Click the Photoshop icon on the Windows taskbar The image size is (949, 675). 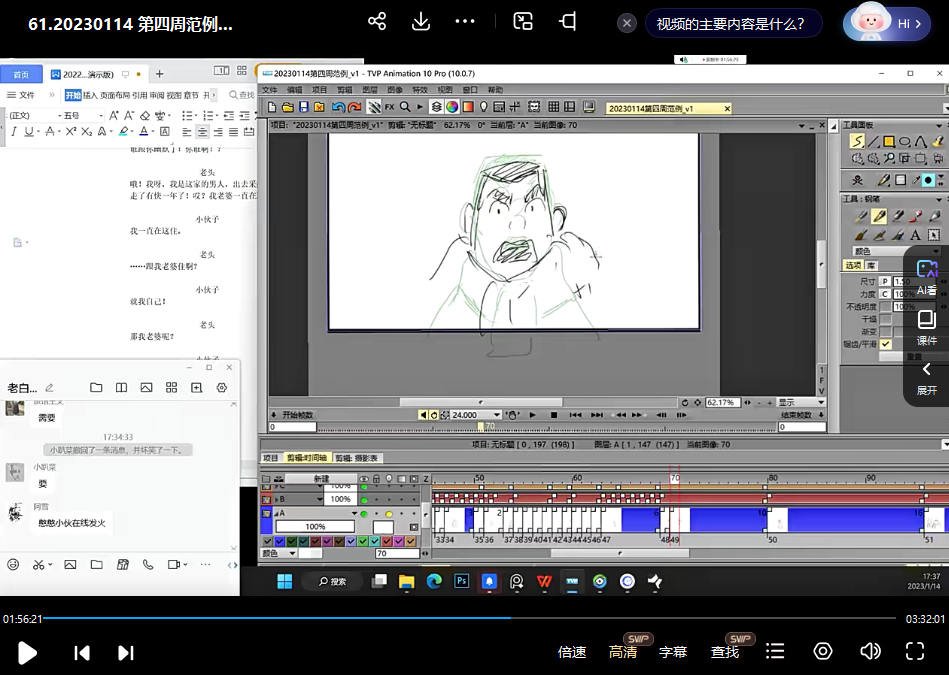(462, 581)
